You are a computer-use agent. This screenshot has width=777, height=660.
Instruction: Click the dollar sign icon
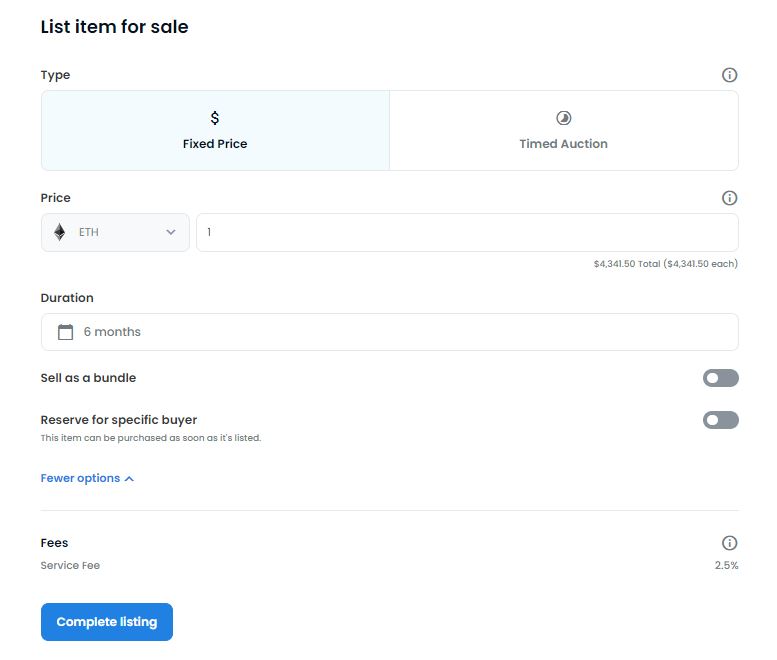pyautogui.click(x=215, y=118)
